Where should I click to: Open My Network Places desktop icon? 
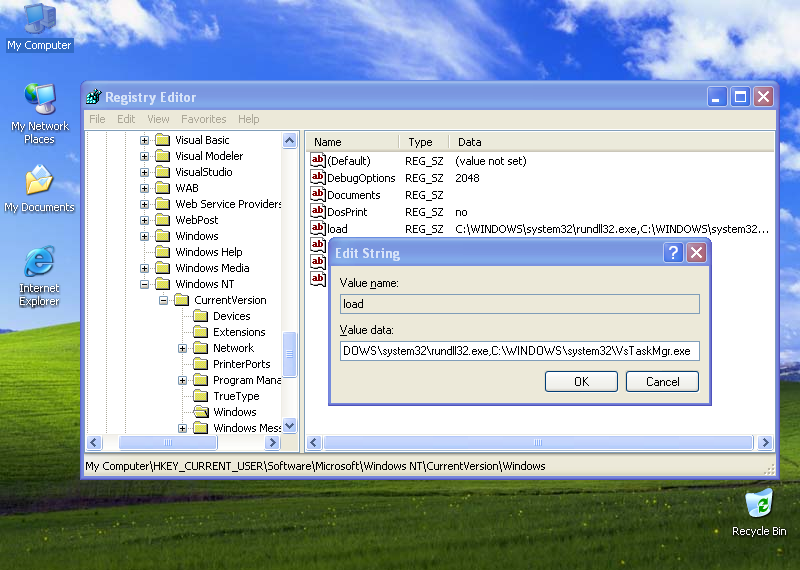[40, 113]
